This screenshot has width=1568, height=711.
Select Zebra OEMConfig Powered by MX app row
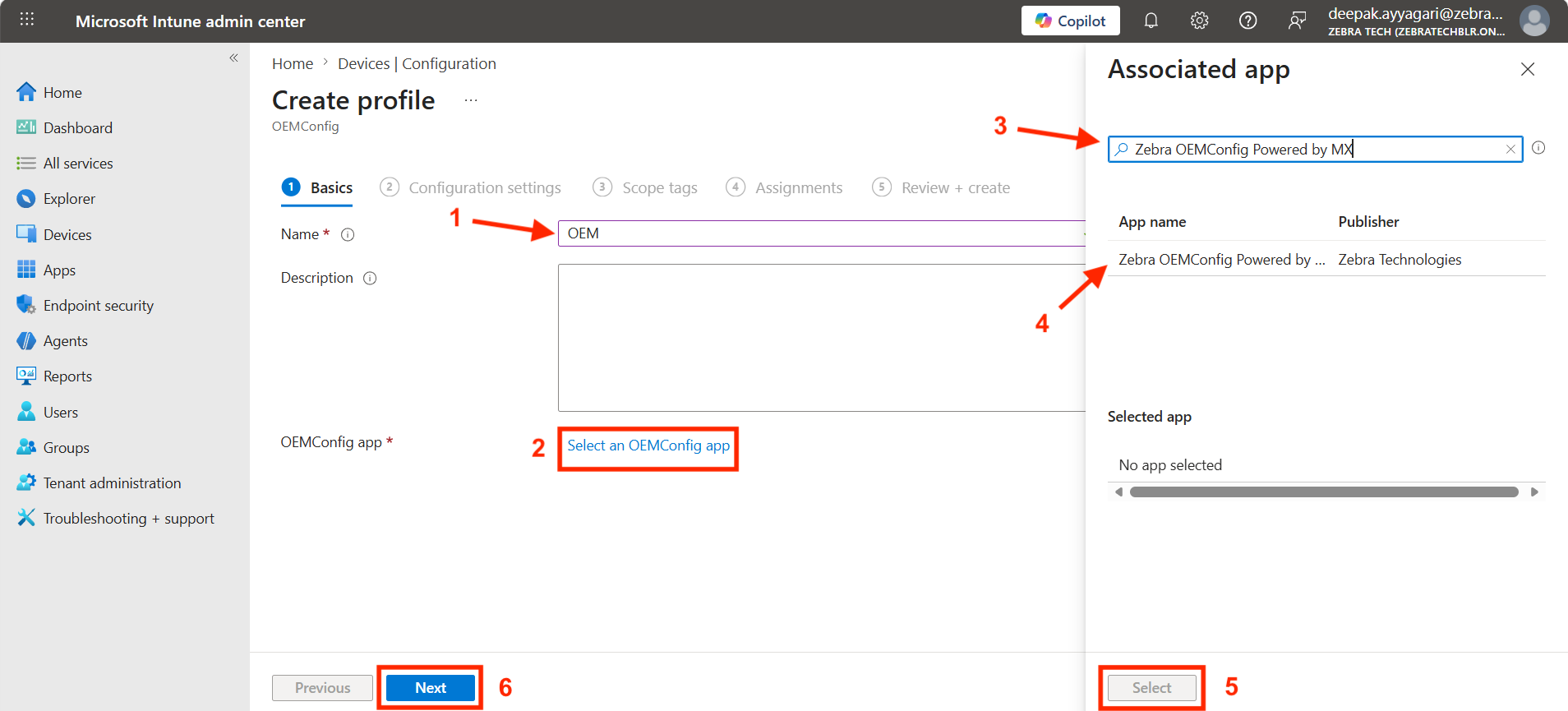coord(1326,260)
